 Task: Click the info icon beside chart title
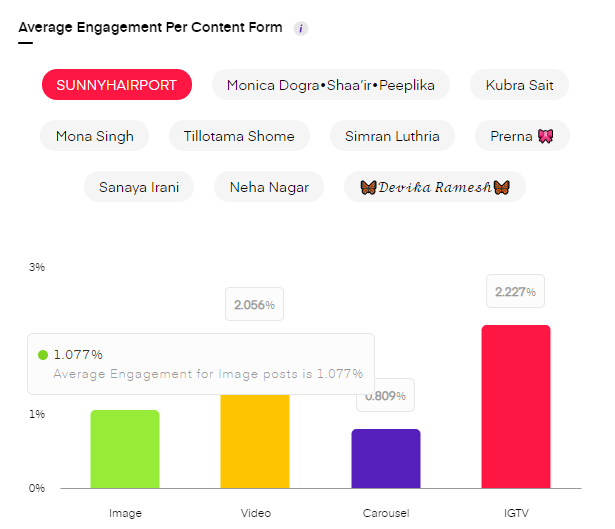301,28
